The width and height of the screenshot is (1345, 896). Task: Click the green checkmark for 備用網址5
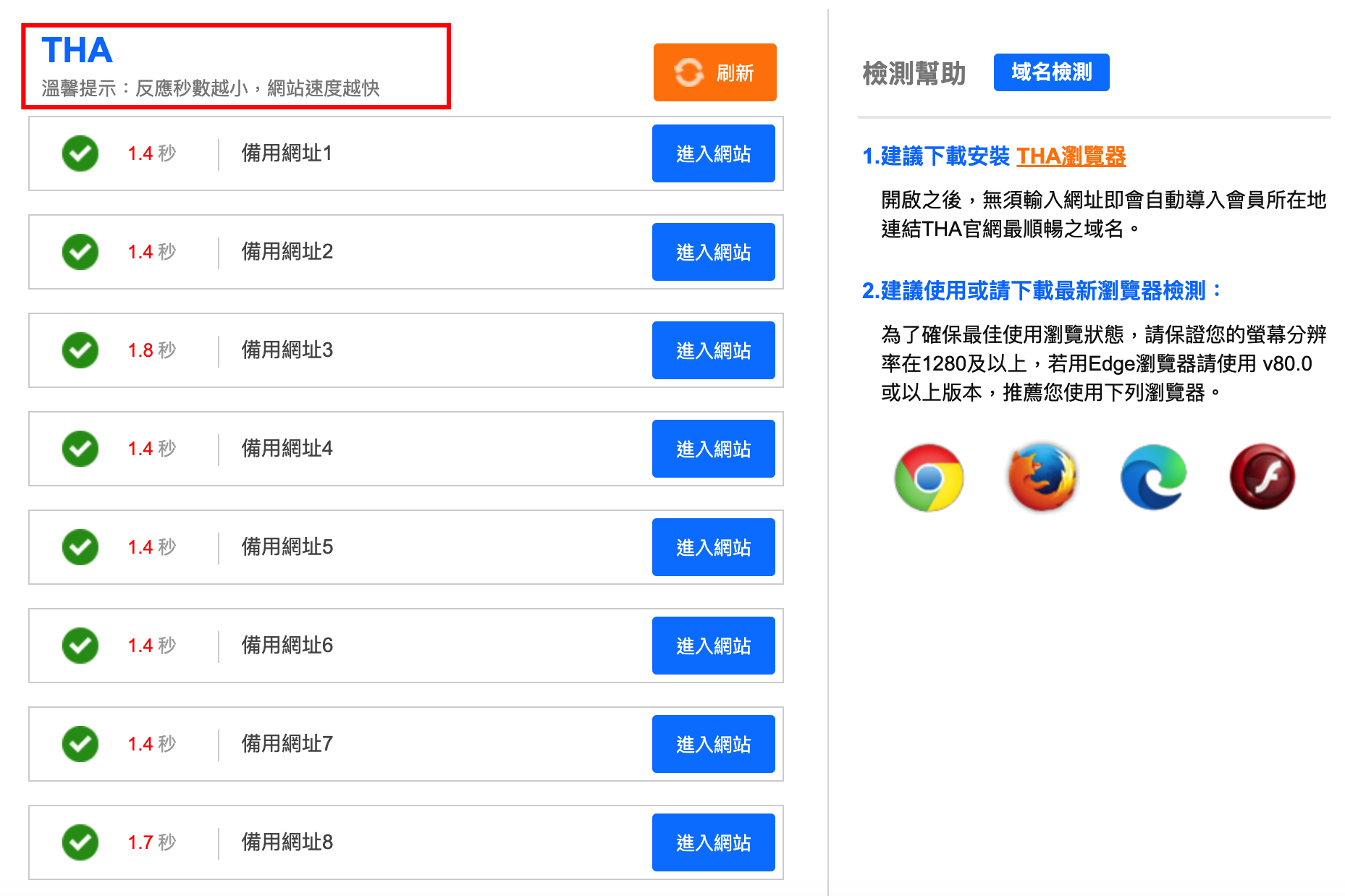pos(80,547)
